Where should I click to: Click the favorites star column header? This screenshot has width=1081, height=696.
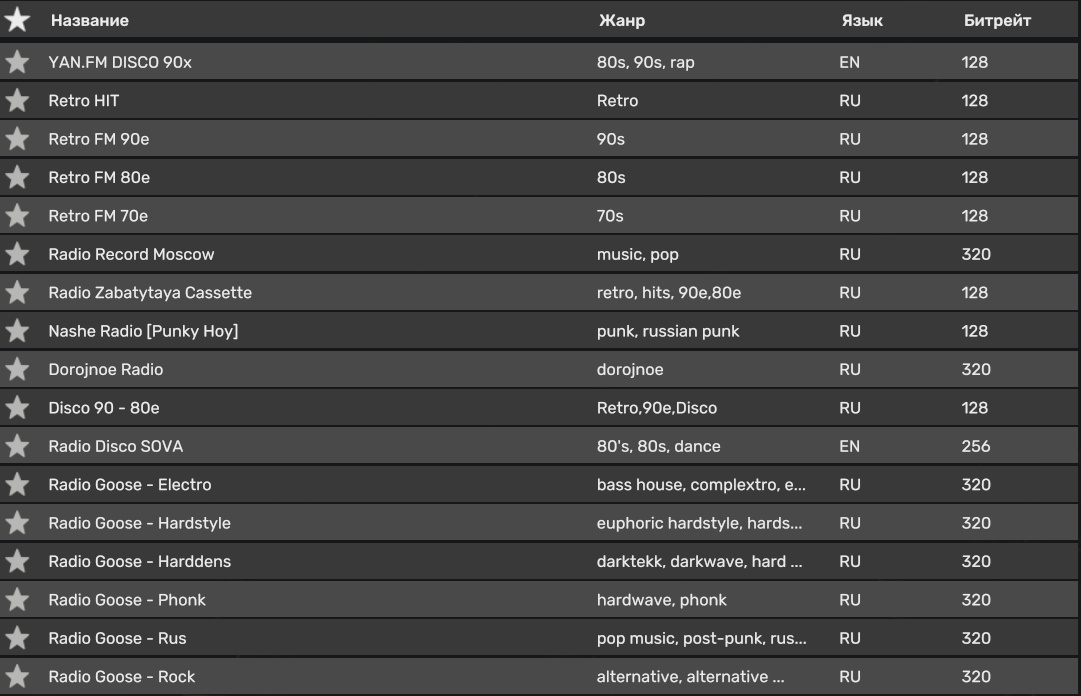[17, 20]
